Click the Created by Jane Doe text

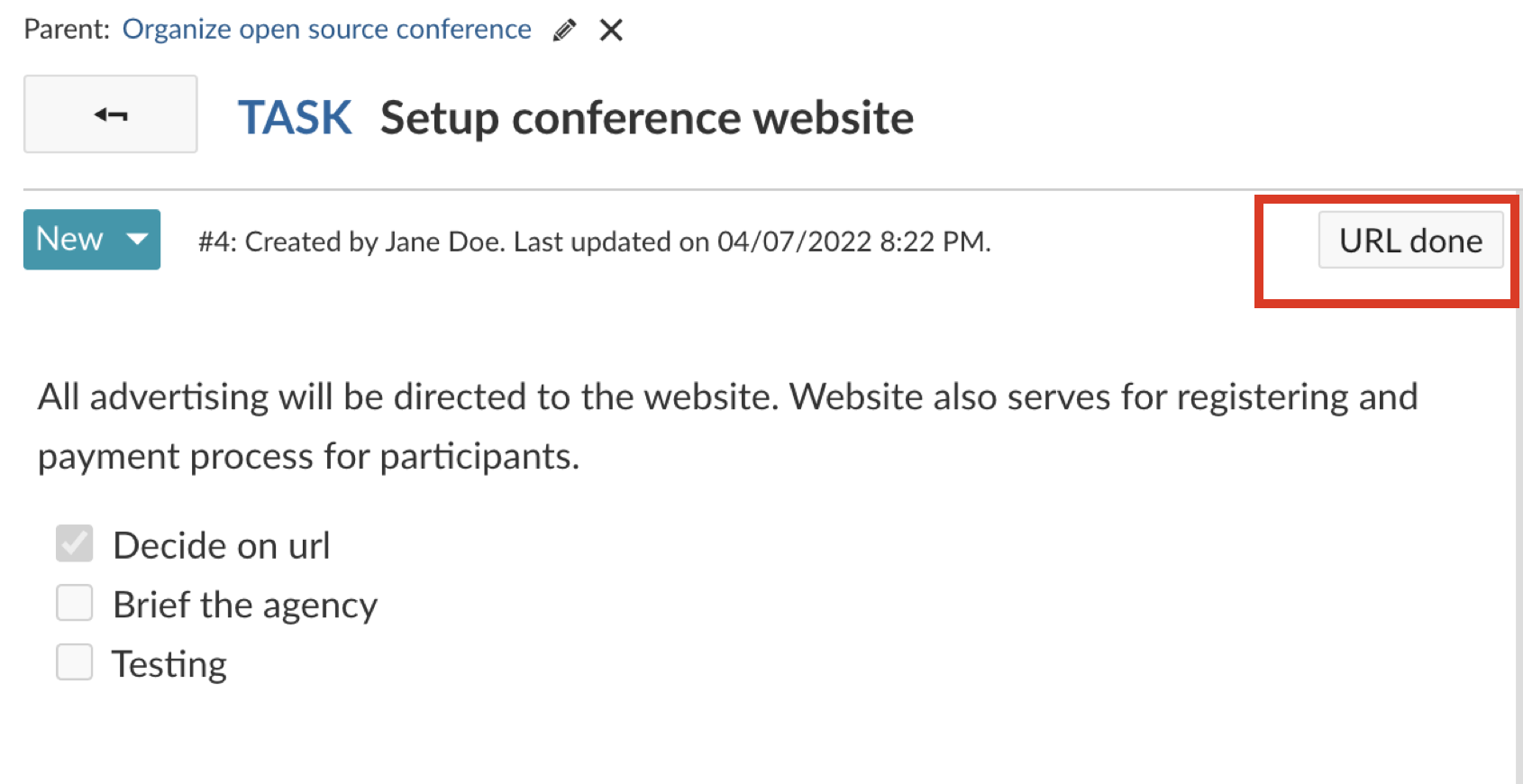pos(372,242)
